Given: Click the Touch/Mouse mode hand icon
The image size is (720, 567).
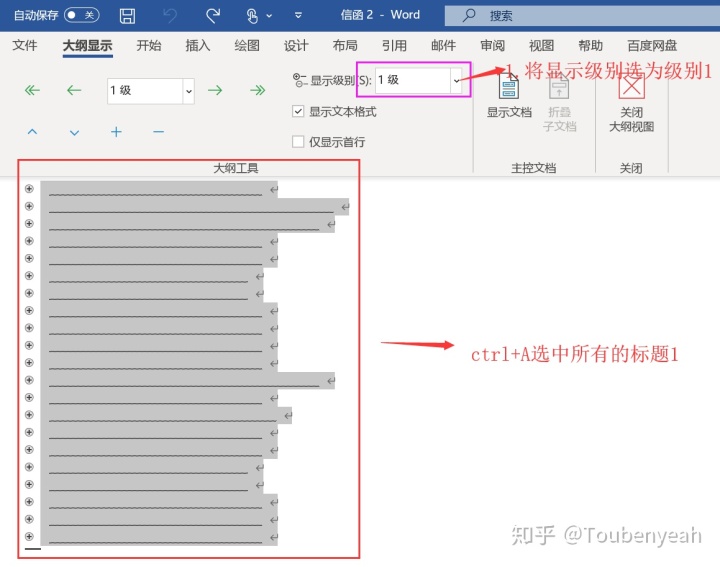Looking at the screenshot, I should (252, 16).
